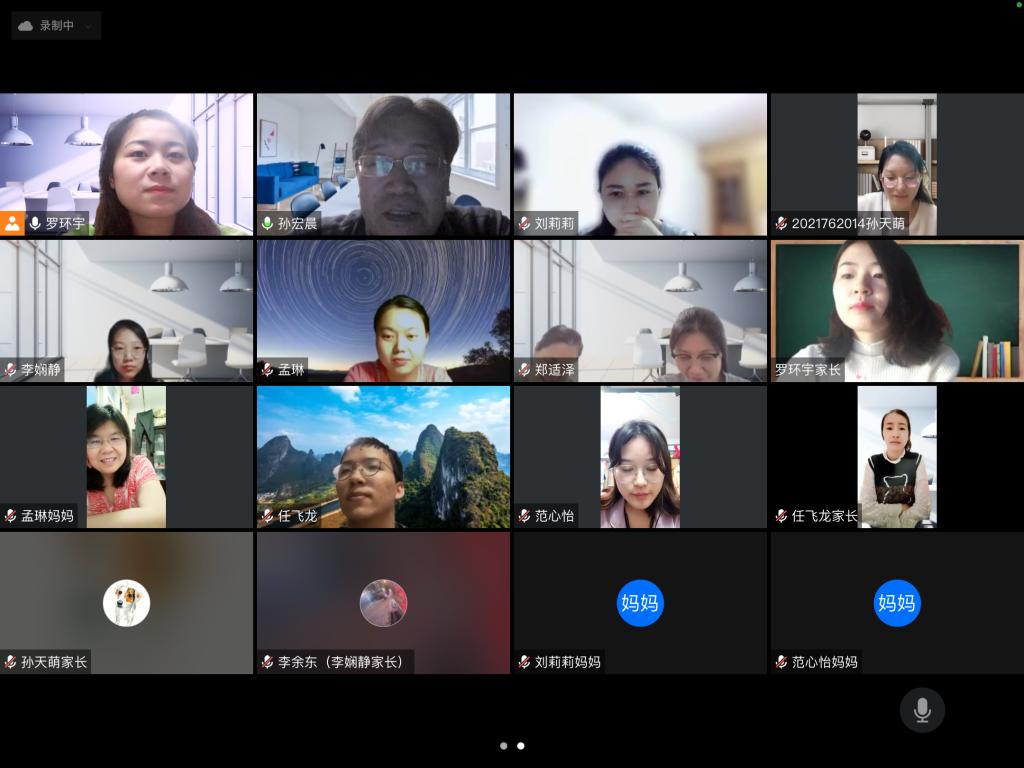Open 2021762014孙天萌's video feed
Screen dimensions: 1024x768
click(x=897, y=164)
